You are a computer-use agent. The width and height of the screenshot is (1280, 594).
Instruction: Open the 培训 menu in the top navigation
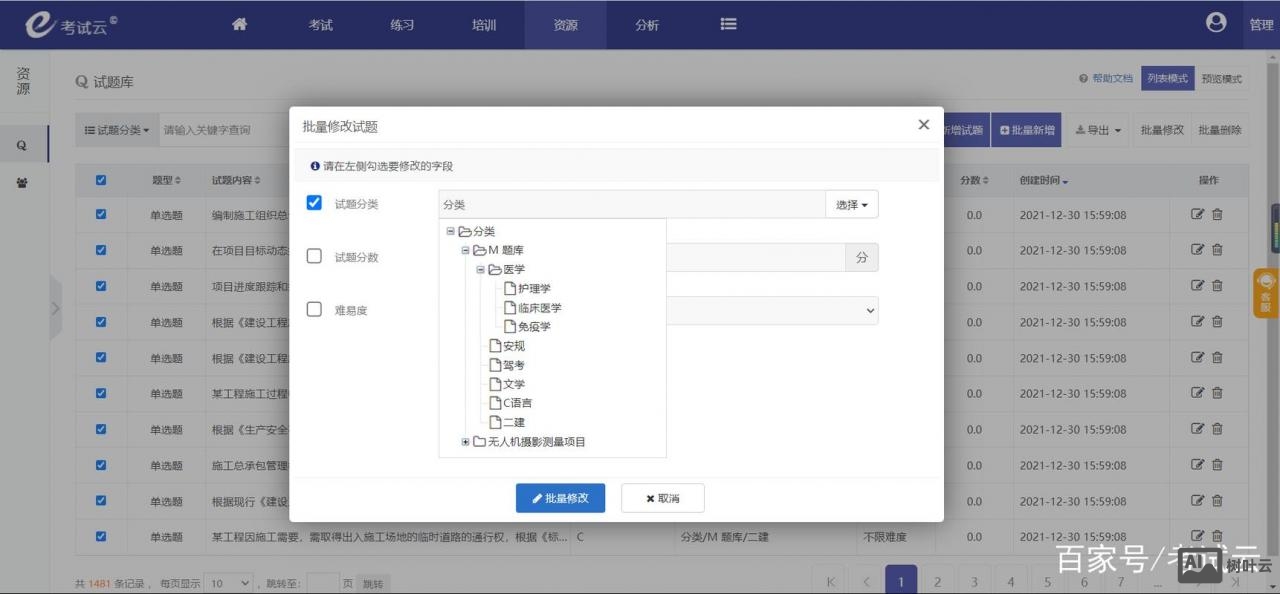tap(483, 24)
